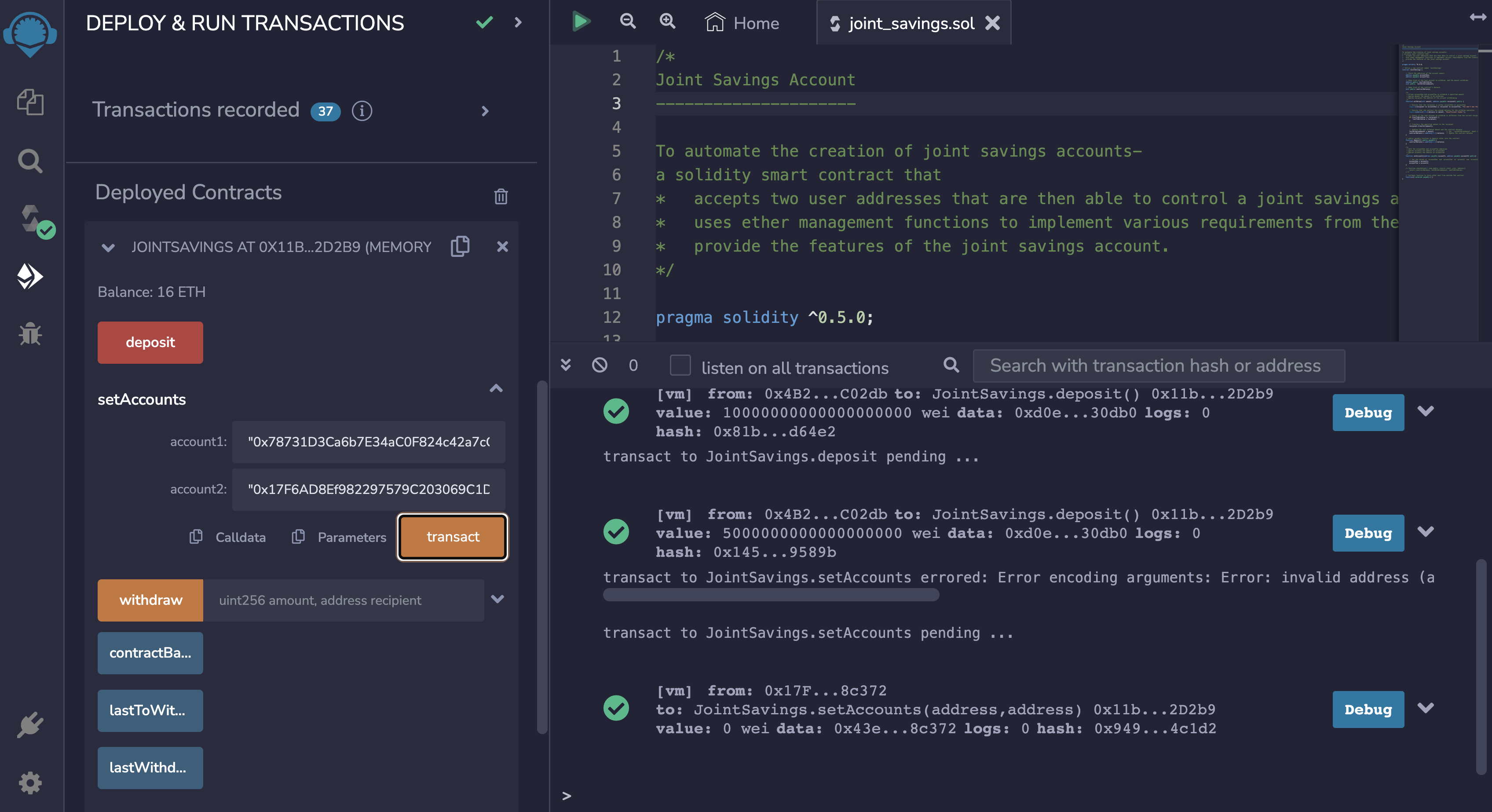
Task: Clear the terminal console icon
Action: (x=600, y=365)
